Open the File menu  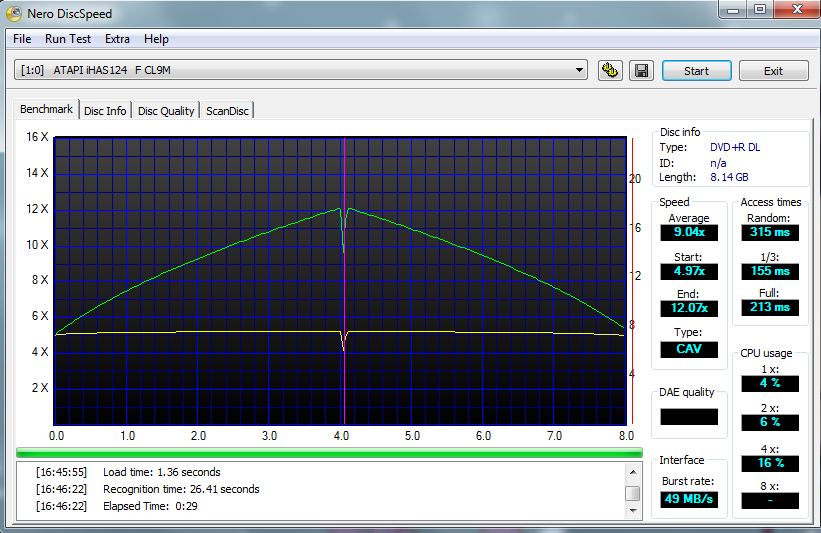(x=22, y=39)
